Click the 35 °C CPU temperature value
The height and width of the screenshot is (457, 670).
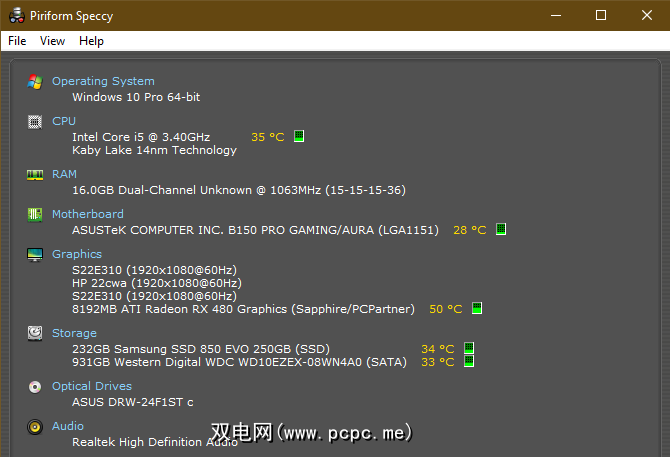[267, 137]
